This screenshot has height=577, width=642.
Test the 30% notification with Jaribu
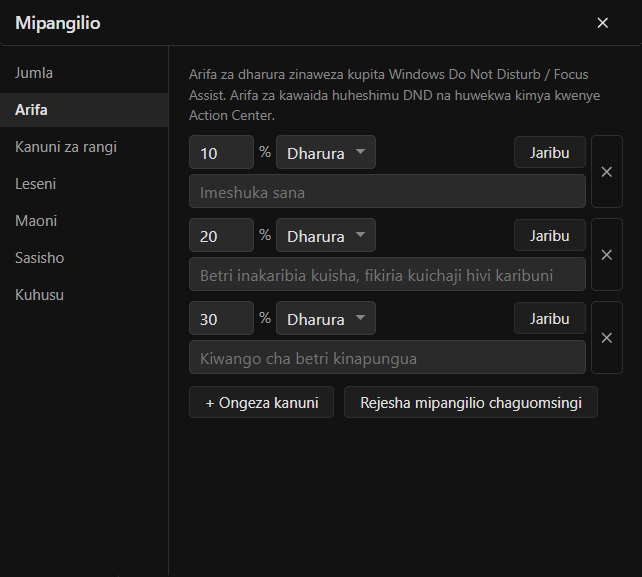549,318
